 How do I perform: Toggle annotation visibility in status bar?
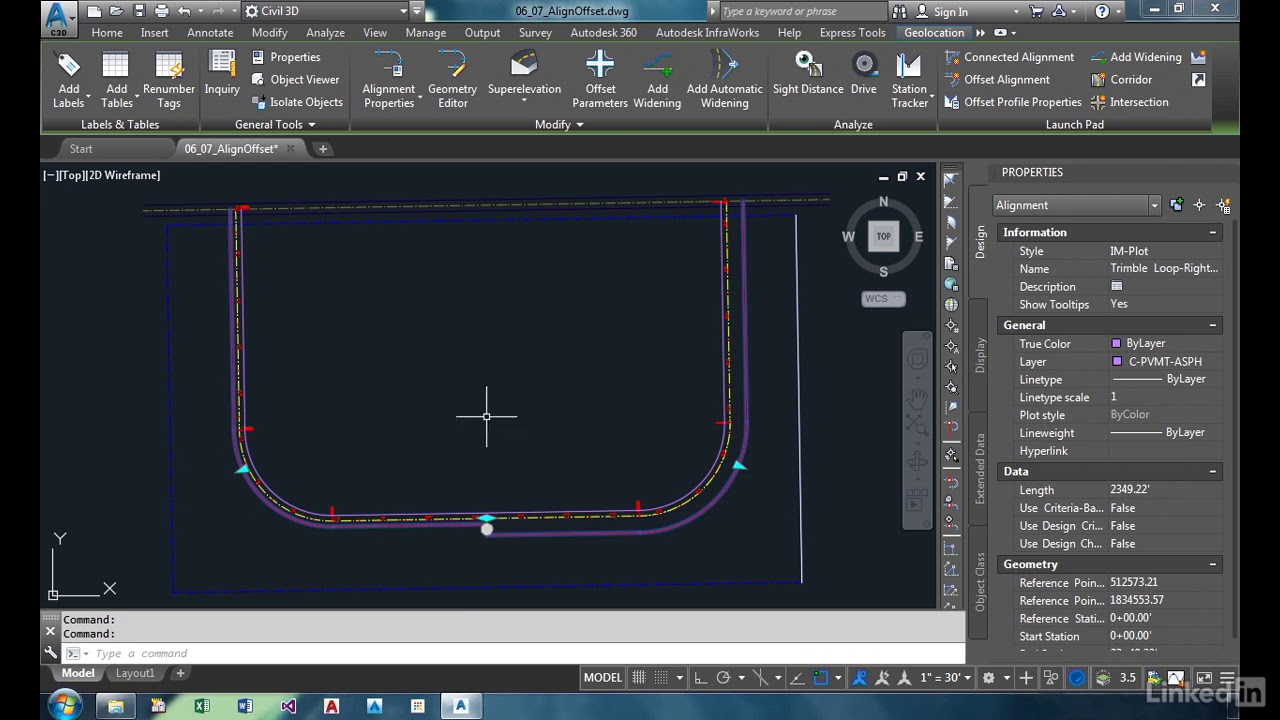pos(860,678)
